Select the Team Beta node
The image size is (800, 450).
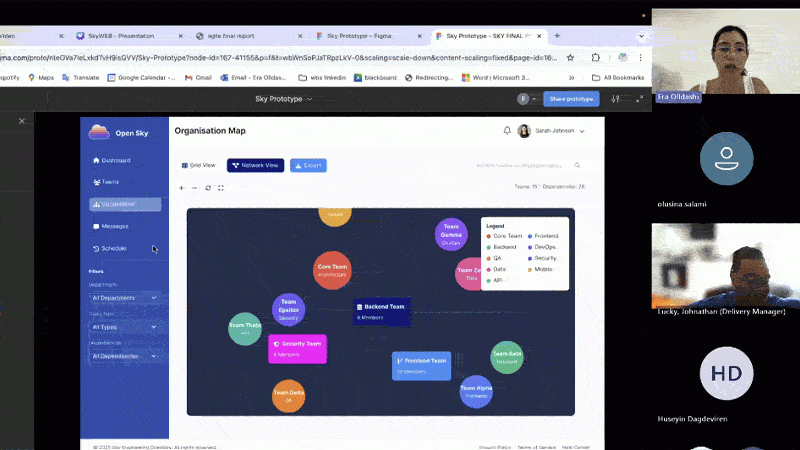pos(507,357)
